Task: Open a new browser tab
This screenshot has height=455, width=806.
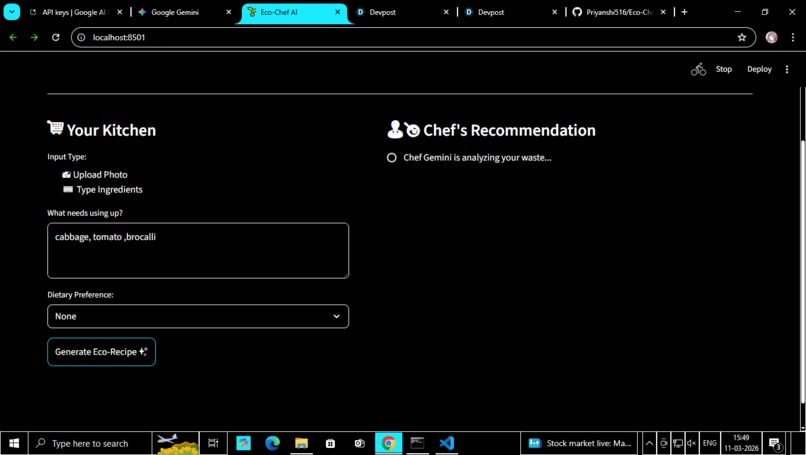Action: 684,12
